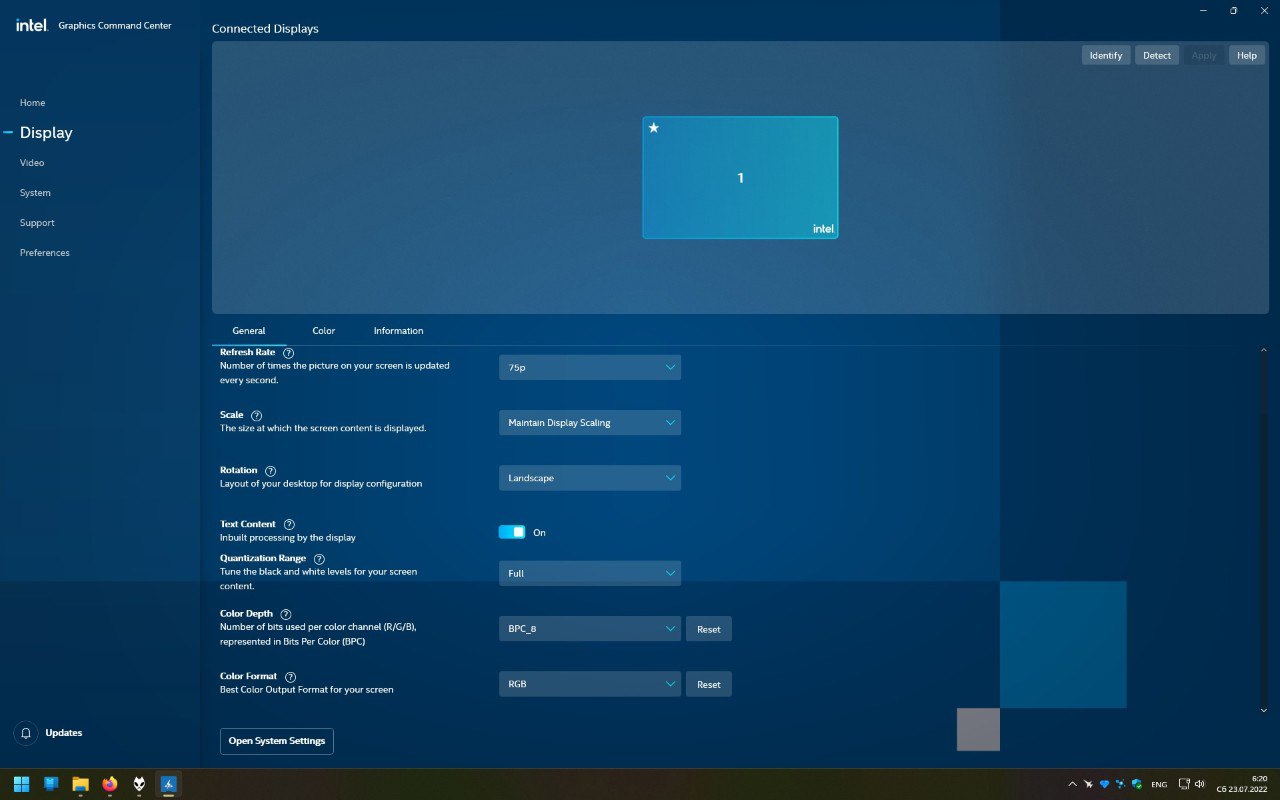The width and height of the screenshot is (1280, 800).
Task: Switch to the Information tab
Action: point(398,331)
